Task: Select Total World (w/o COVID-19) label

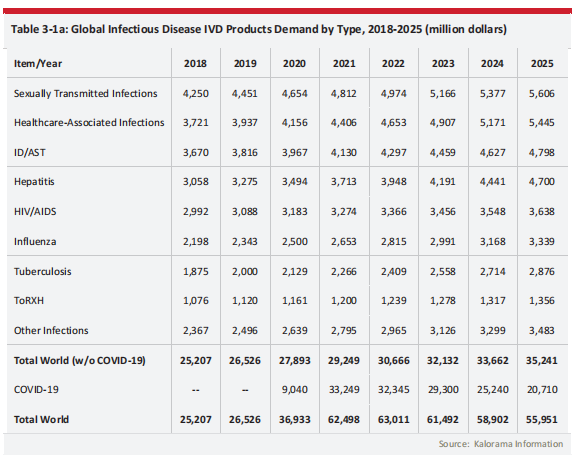Action: click(x=80, y=360)
